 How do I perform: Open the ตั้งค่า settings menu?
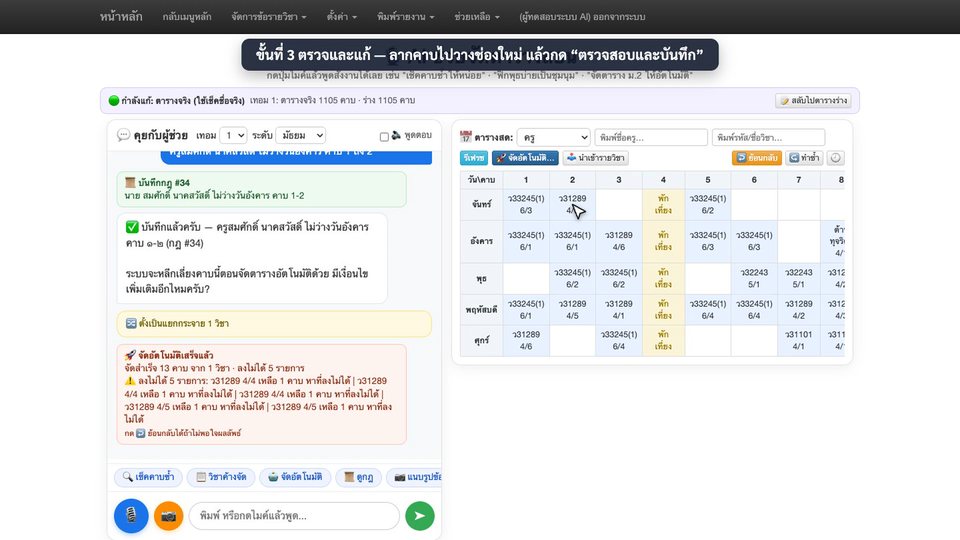[342, 17]
